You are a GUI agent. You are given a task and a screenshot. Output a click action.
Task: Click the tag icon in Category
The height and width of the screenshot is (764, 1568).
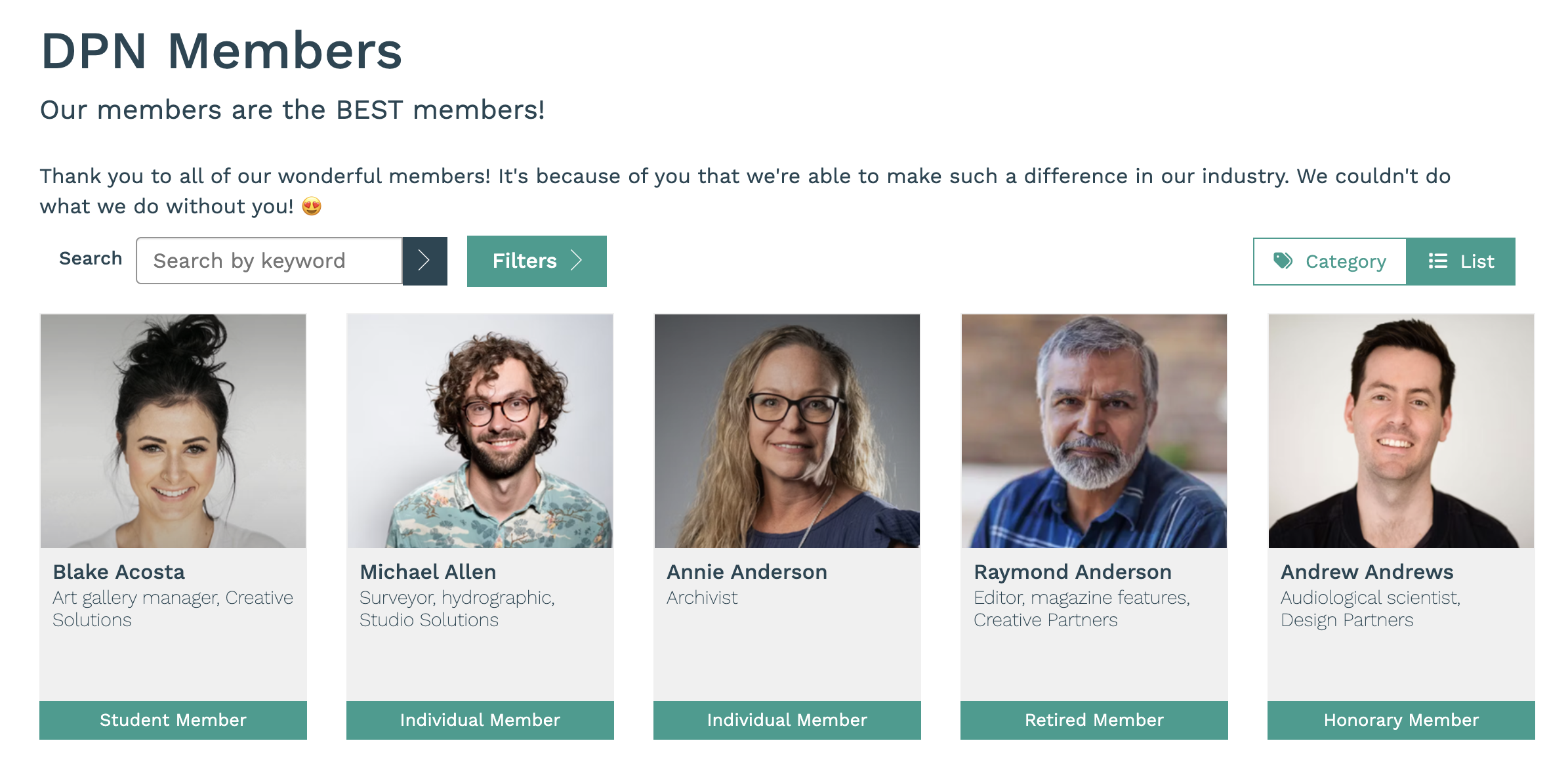point(1283,261)
